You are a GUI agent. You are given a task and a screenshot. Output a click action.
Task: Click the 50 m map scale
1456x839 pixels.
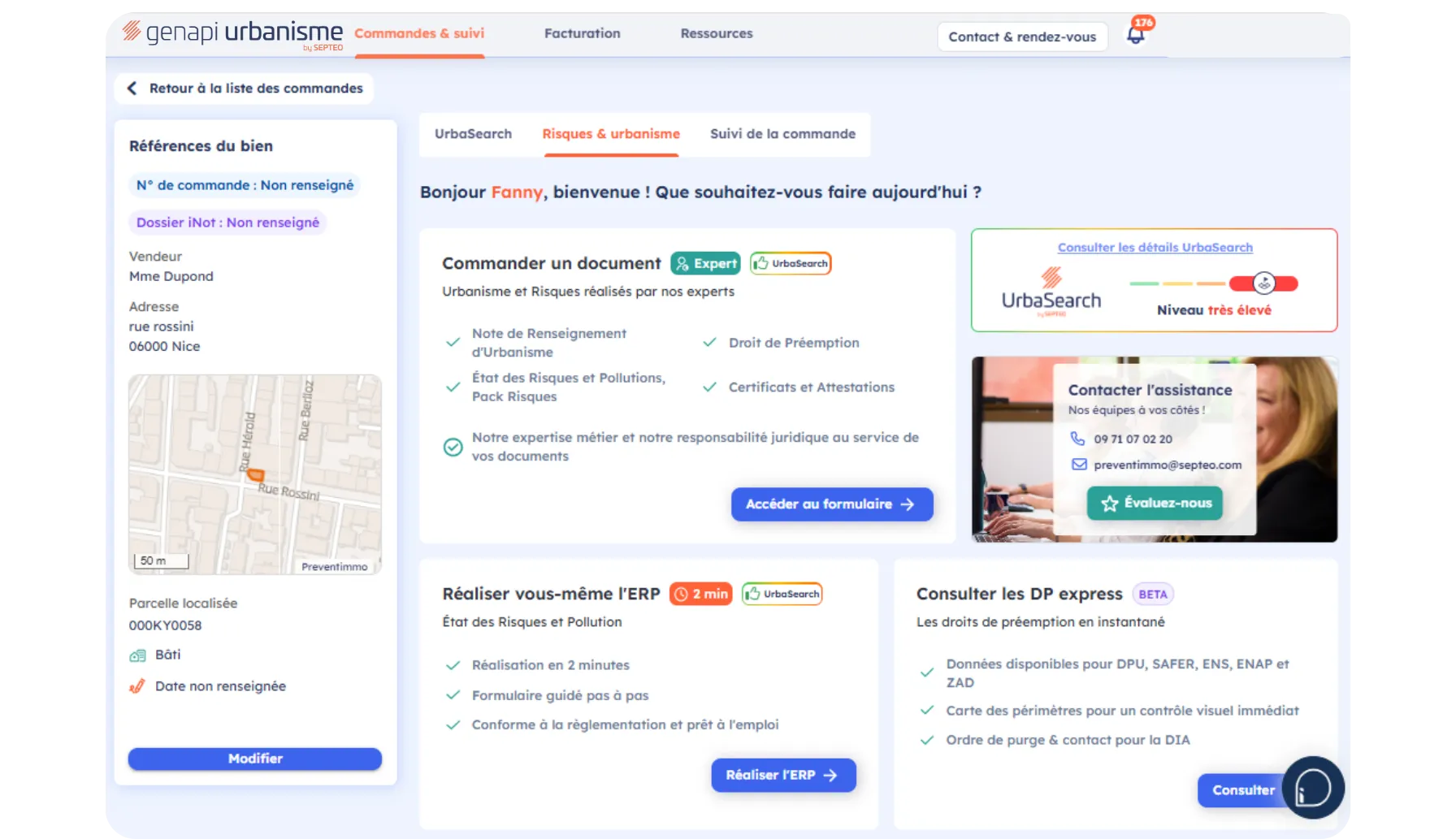(x=161, y=561)
